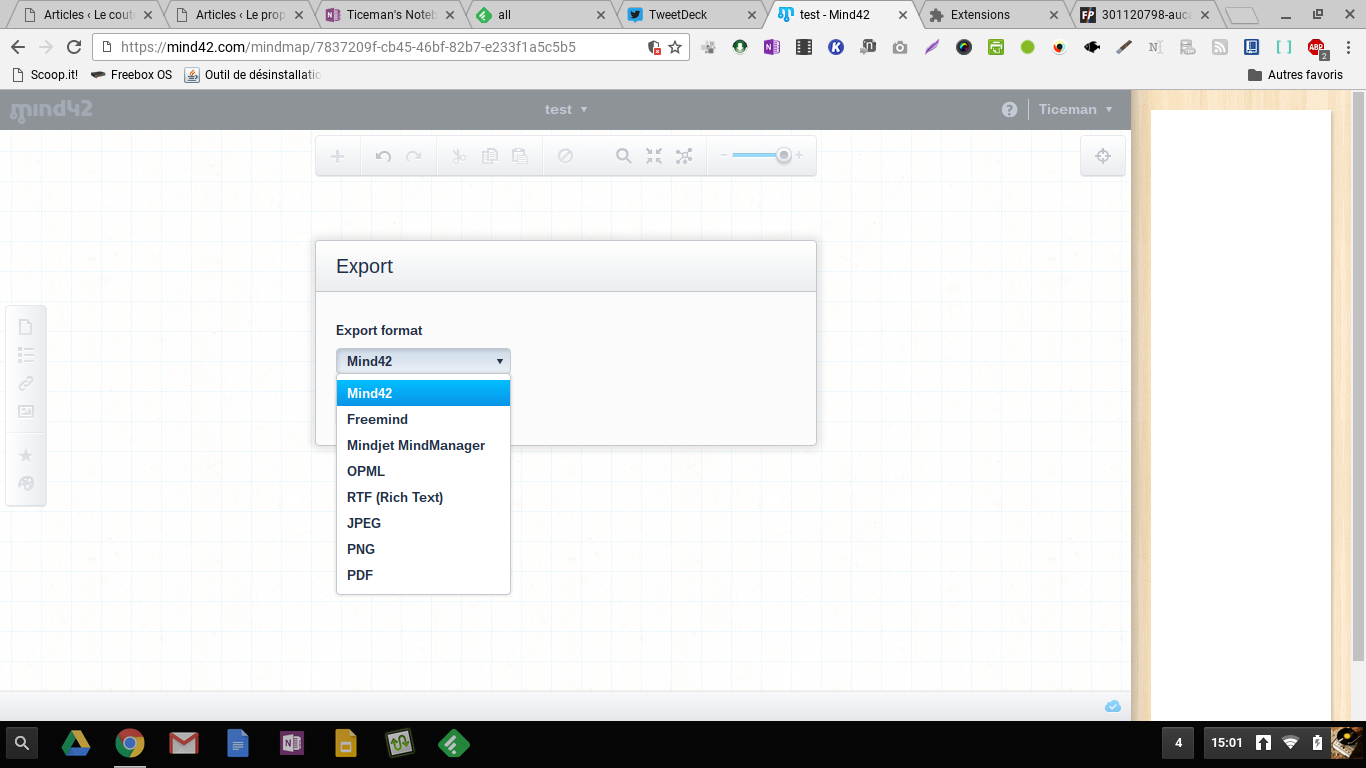
Task: Open the Export format dropdown
Action: click(423, 361)
